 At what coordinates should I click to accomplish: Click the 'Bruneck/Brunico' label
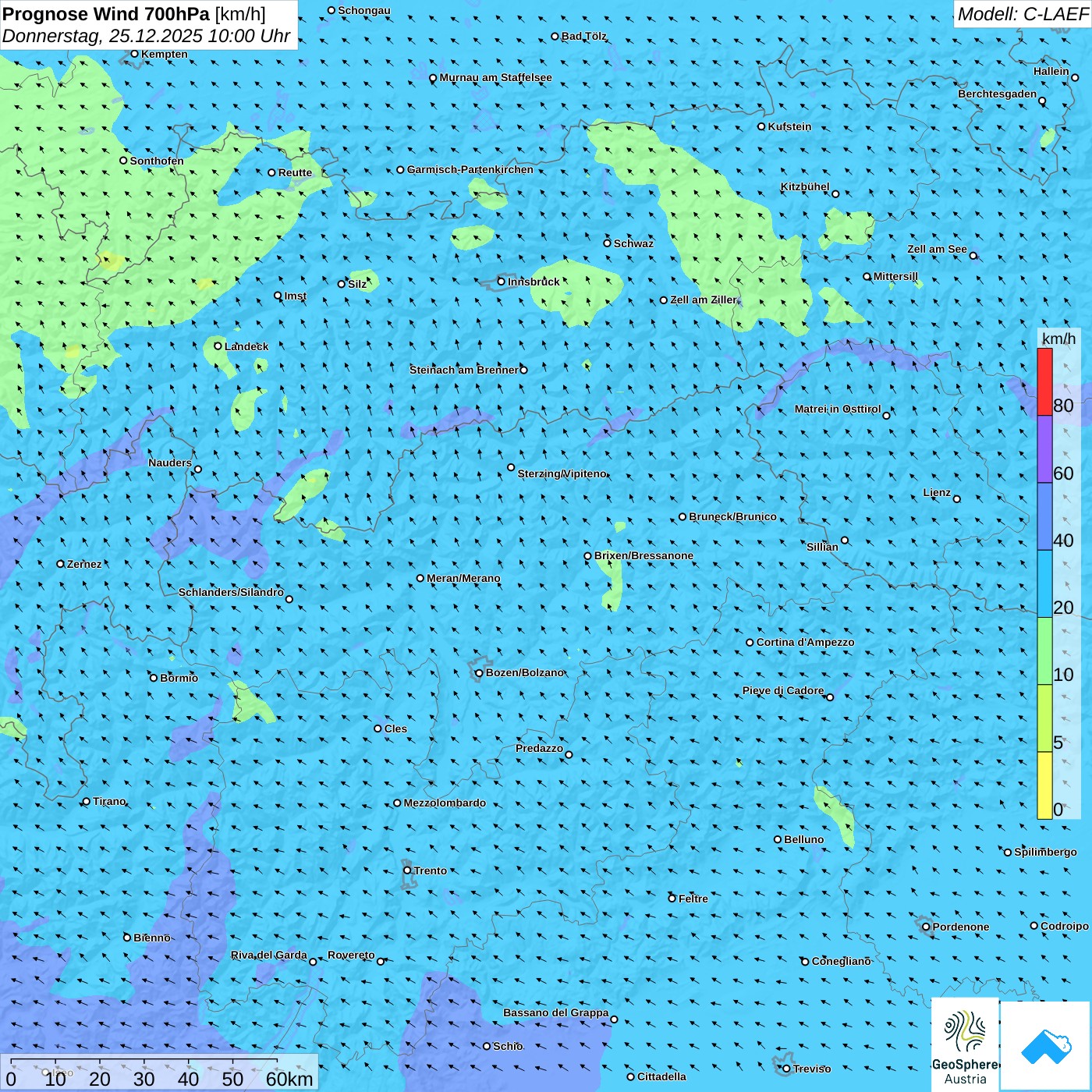(x=732, y=517)
